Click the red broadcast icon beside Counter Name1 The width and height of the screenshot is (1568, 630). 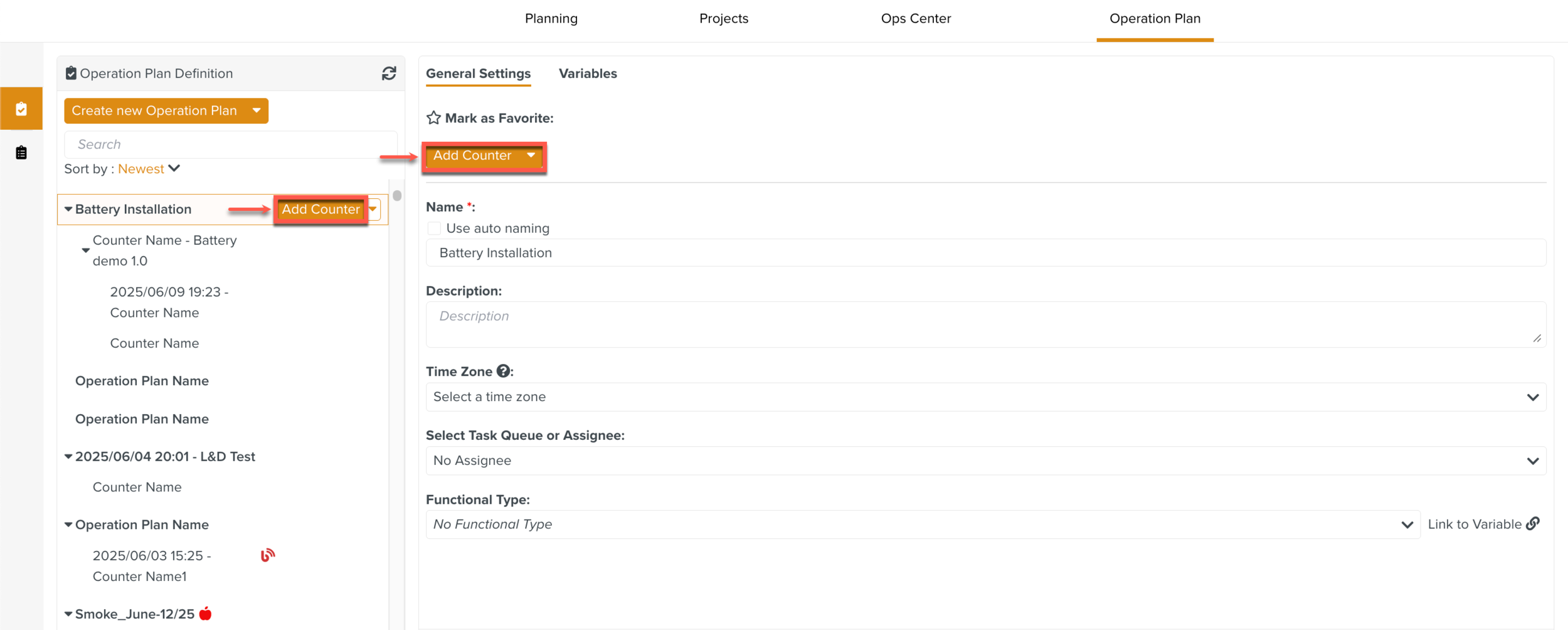(x=268, y=555)
